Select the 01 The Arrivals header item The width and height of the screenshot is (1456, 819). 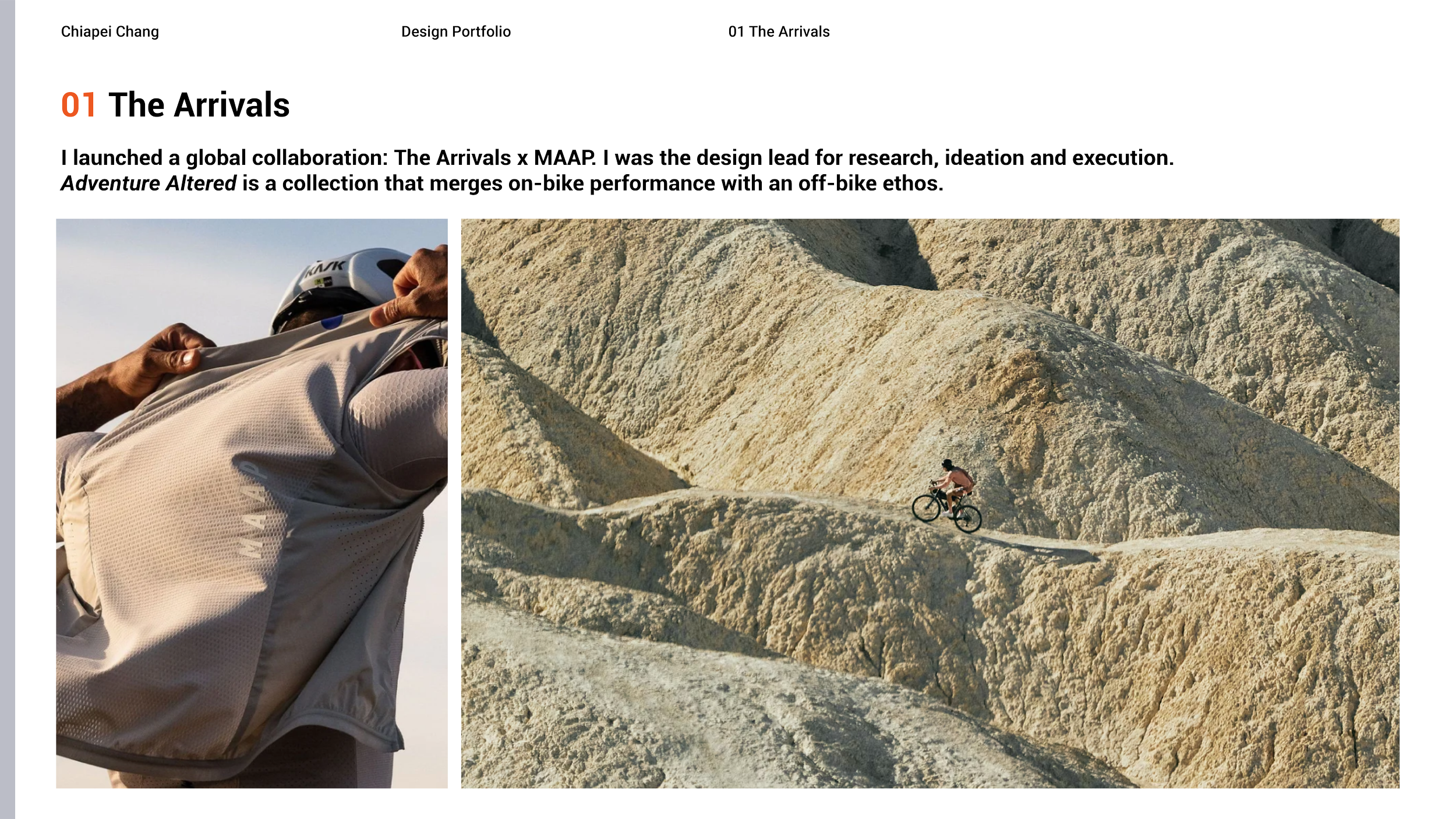779,31
